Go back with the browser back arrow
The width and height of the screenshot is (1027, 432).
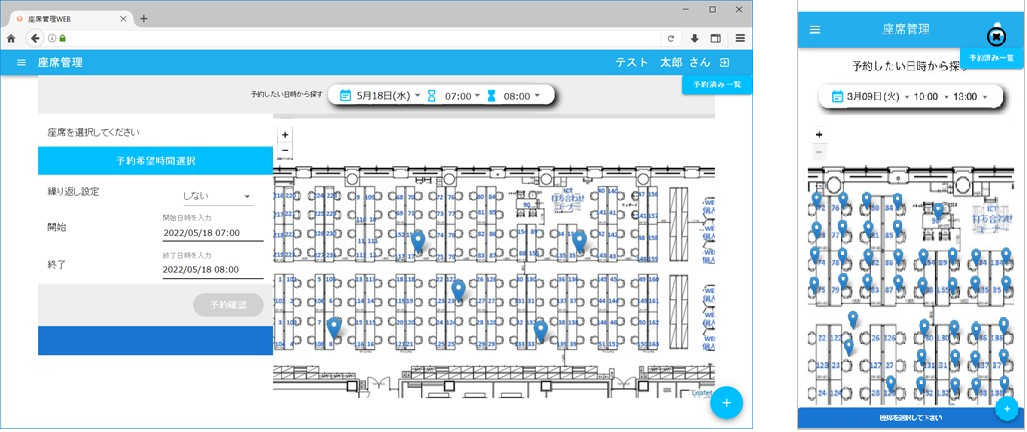[x=35, y=38]
